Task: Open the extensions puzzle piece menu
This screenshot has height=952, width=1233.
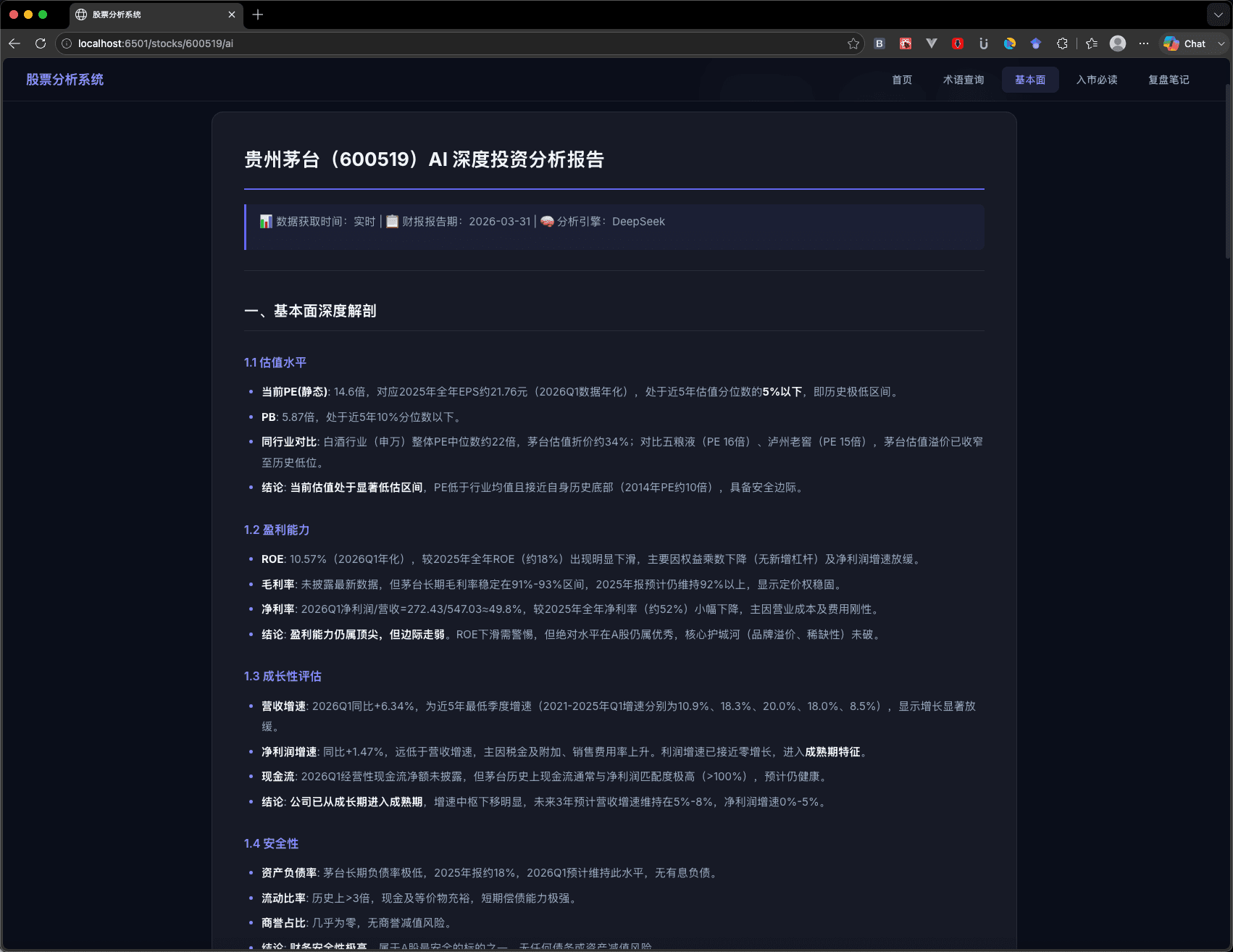Action: tap(1062, 43)
